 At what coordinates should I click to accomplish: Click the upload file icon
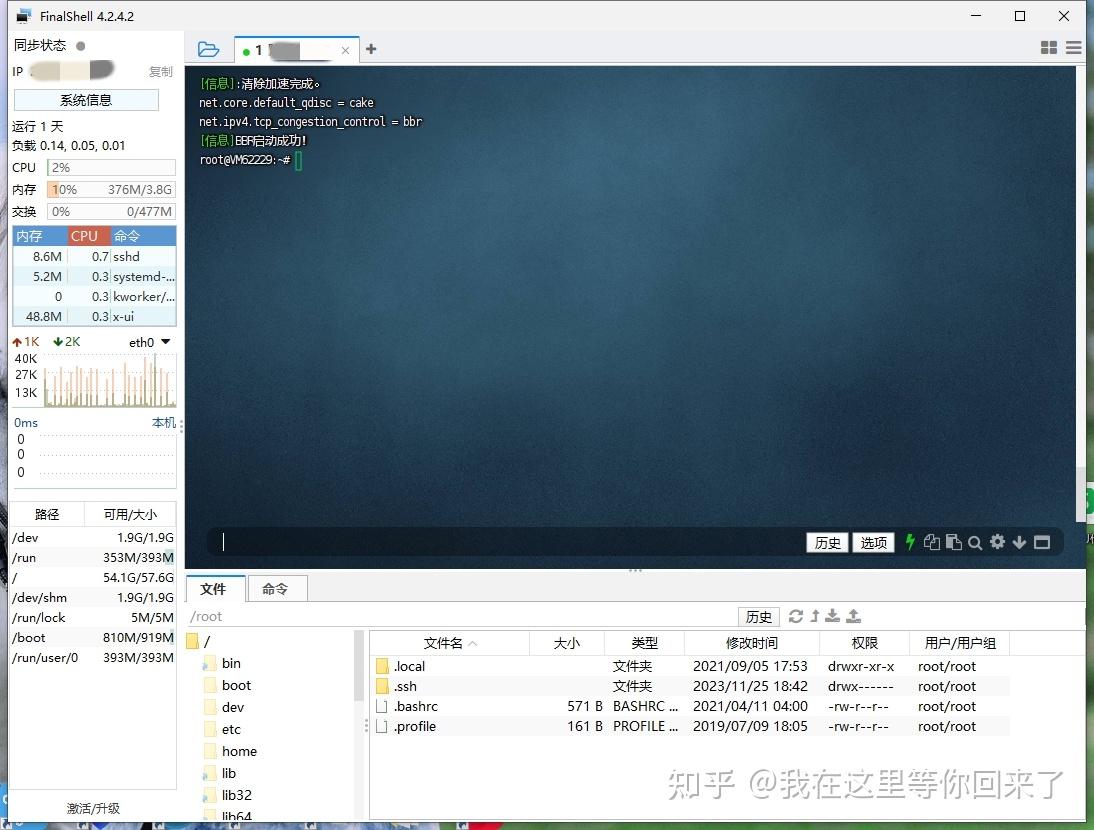[853, 616]
